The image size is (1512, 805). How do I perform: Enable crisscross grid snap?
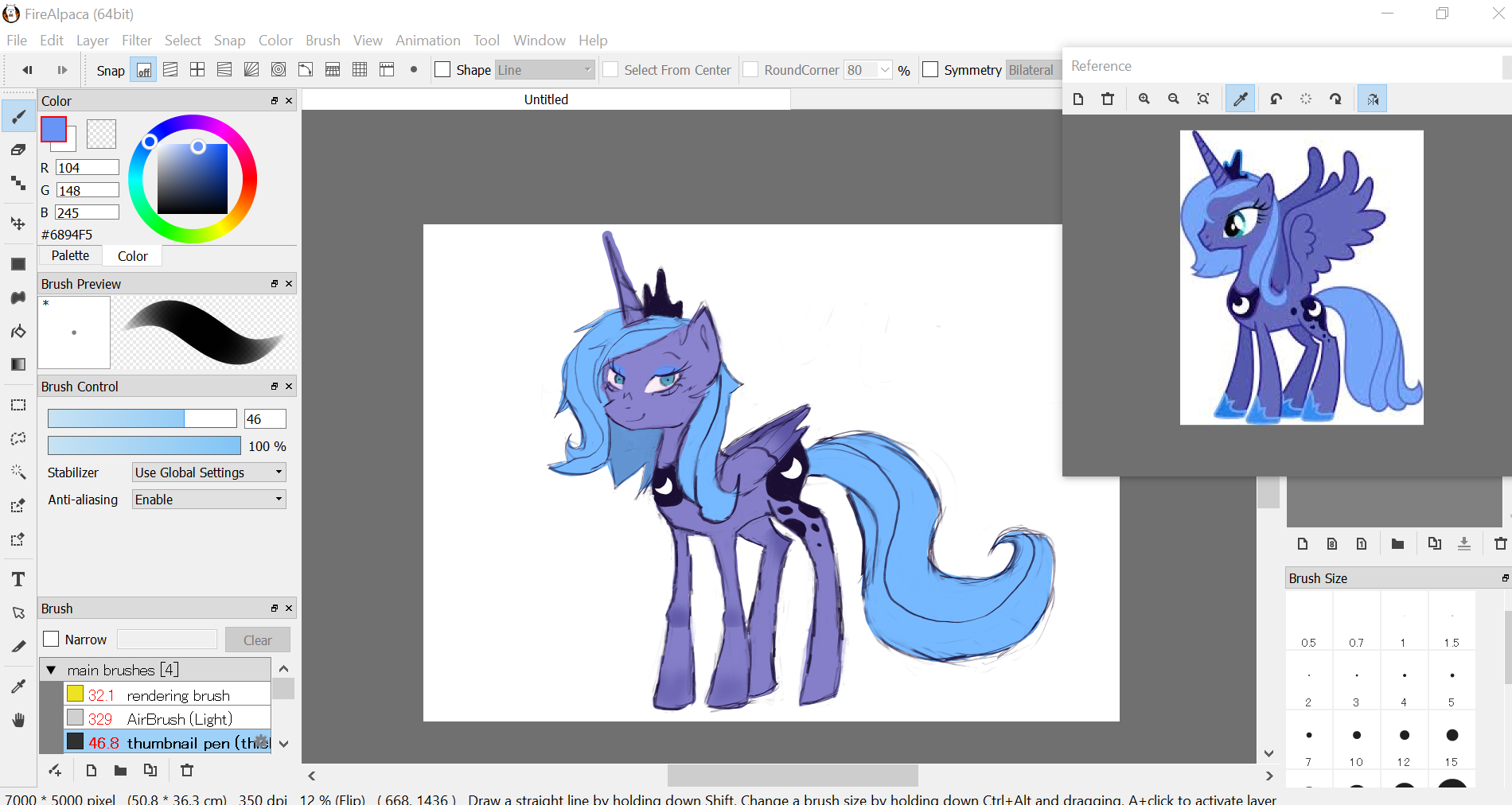tap(197, 70)
